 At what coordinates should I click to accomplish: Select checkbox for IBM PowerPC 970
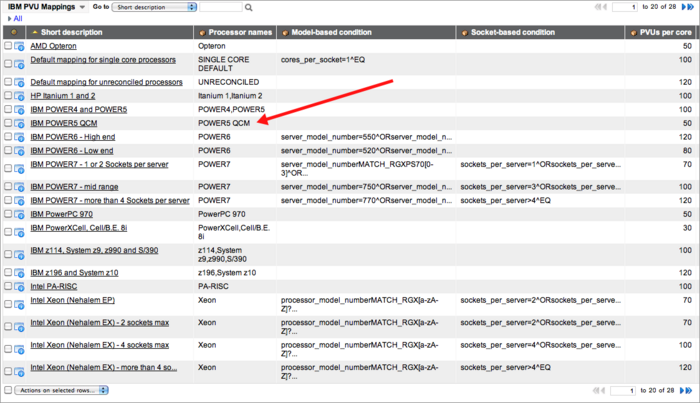point(8,214)
